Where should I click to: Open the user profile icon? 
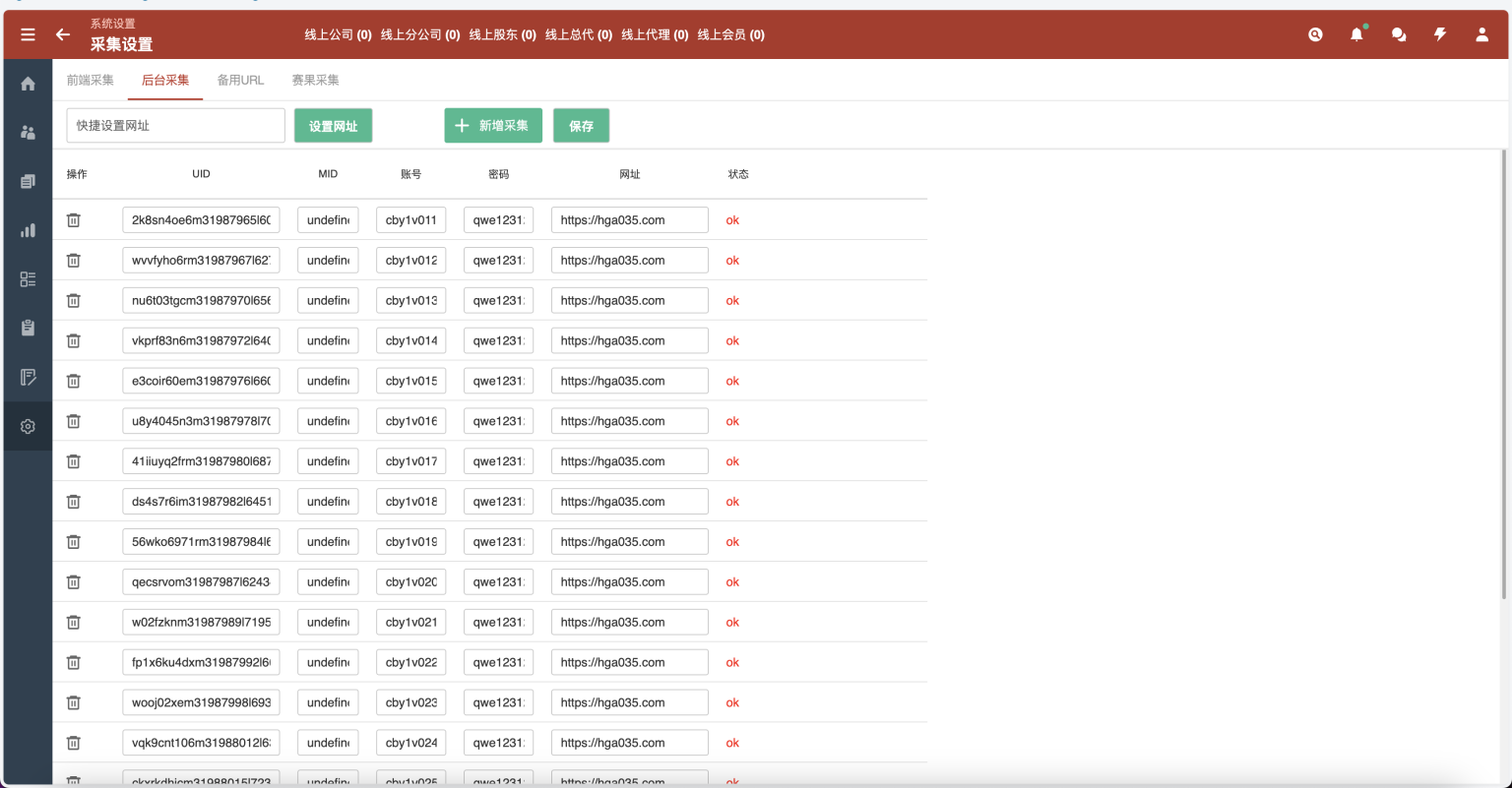(x=1481, y=34)
